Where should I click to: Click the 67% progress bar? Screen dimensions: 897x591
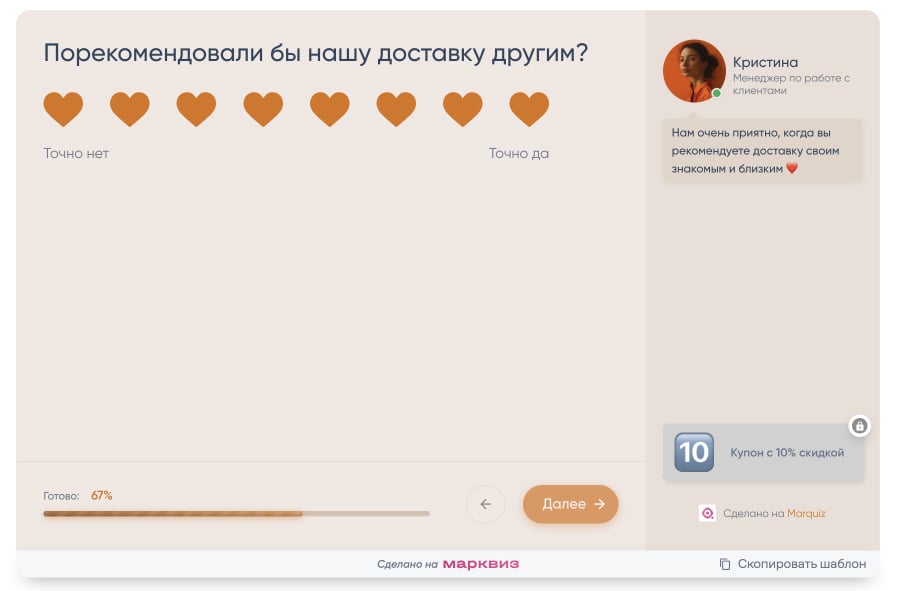(235, 513)
